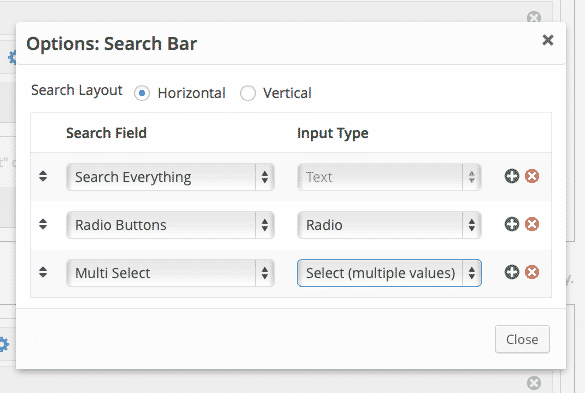Add a field after Radio Buttons row
The height and width of the screenshot is (393, 585).
(x=512, y=224)
